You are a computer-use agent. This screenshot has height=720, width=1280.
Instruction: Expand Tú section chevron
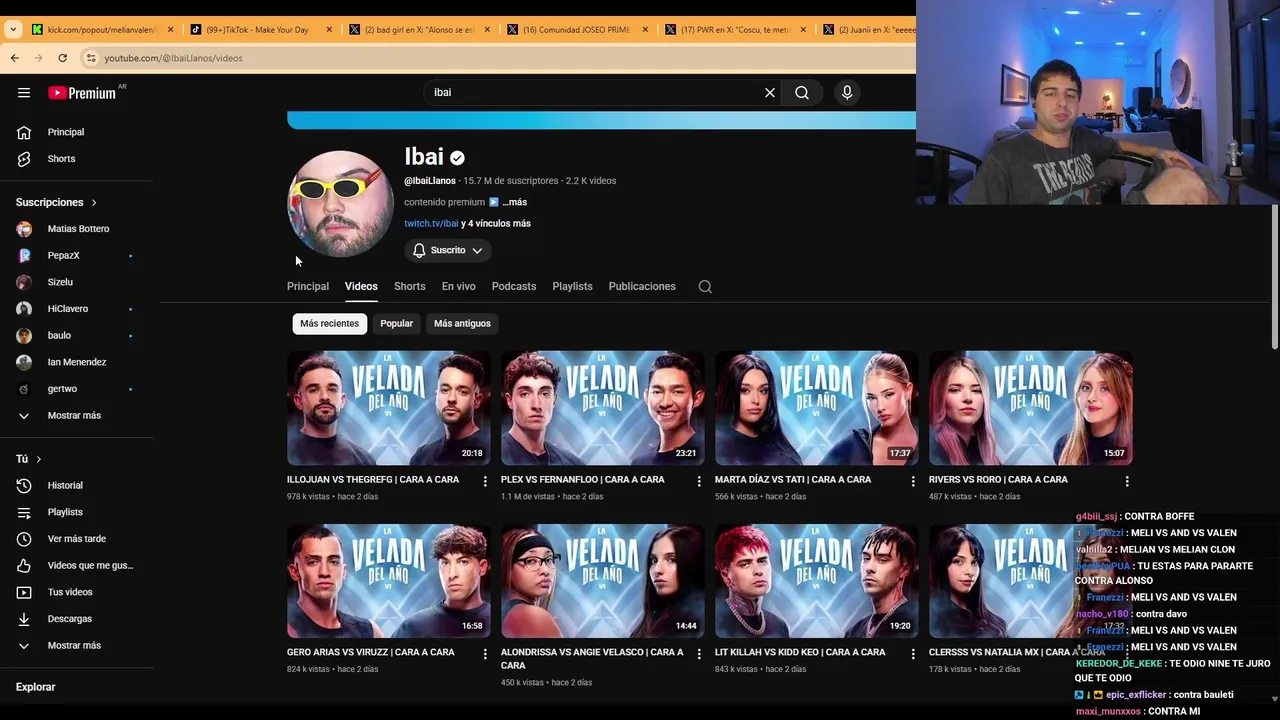pyautogui.click(x=38, y=459)
